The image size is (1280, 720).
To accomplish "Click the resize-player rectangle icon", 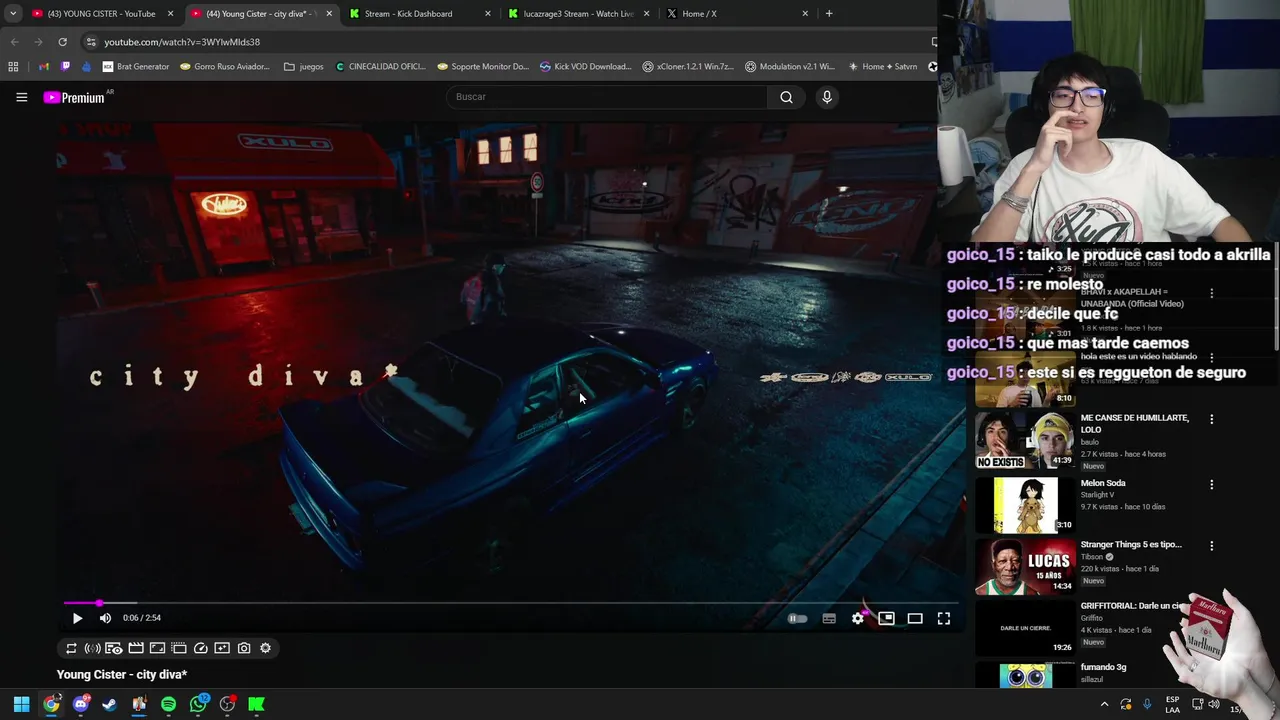I will (x=157, y=648).
